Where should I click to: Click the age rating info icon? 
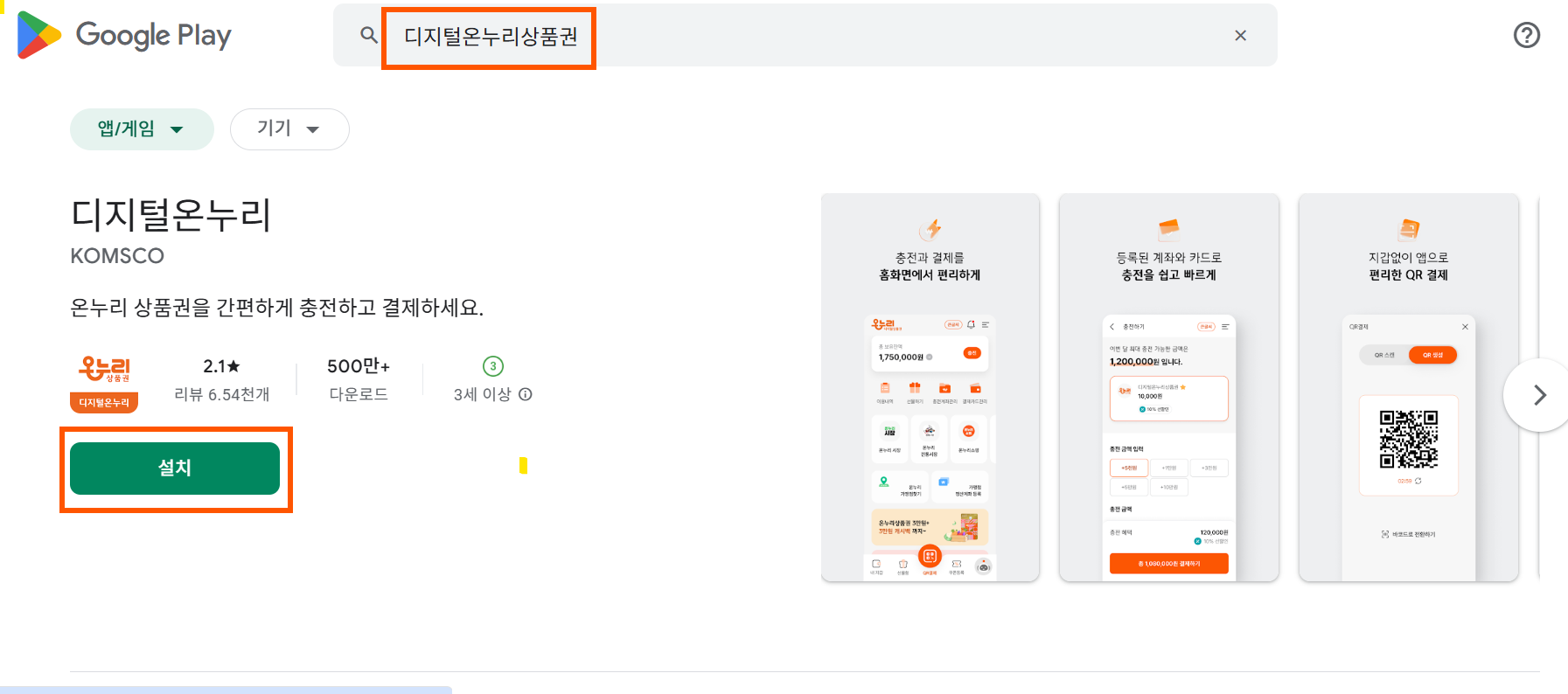(x=526, y=394)
